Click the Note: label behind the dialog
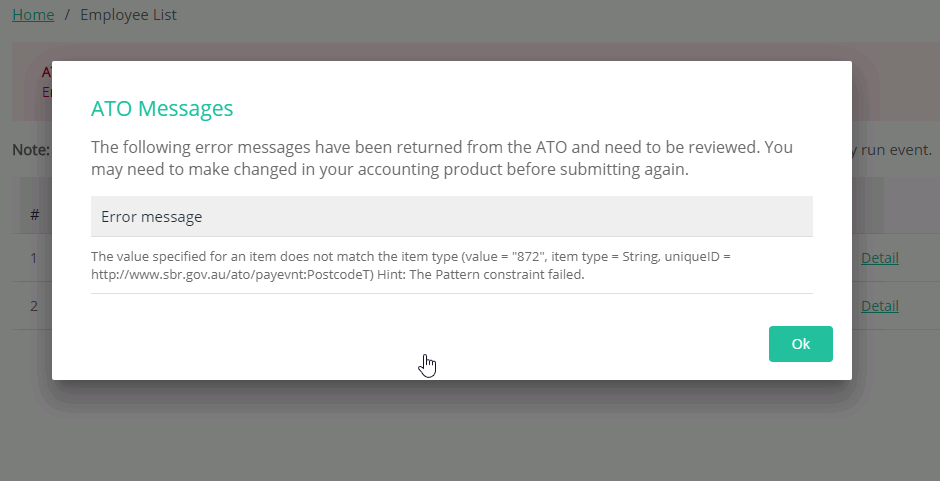The width and height of the screenshot is (940, 481). tap(31, 149)
